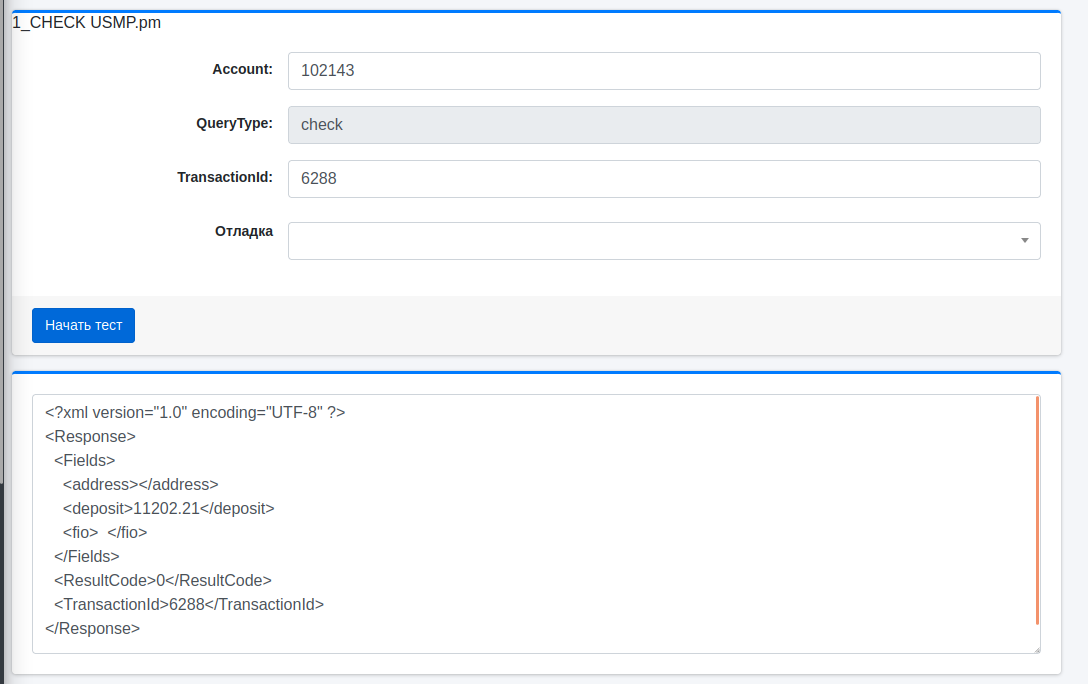Click the ResultCode line in response
The width and height of the screenshot is (1088, 684).
(x=163, y=580)
